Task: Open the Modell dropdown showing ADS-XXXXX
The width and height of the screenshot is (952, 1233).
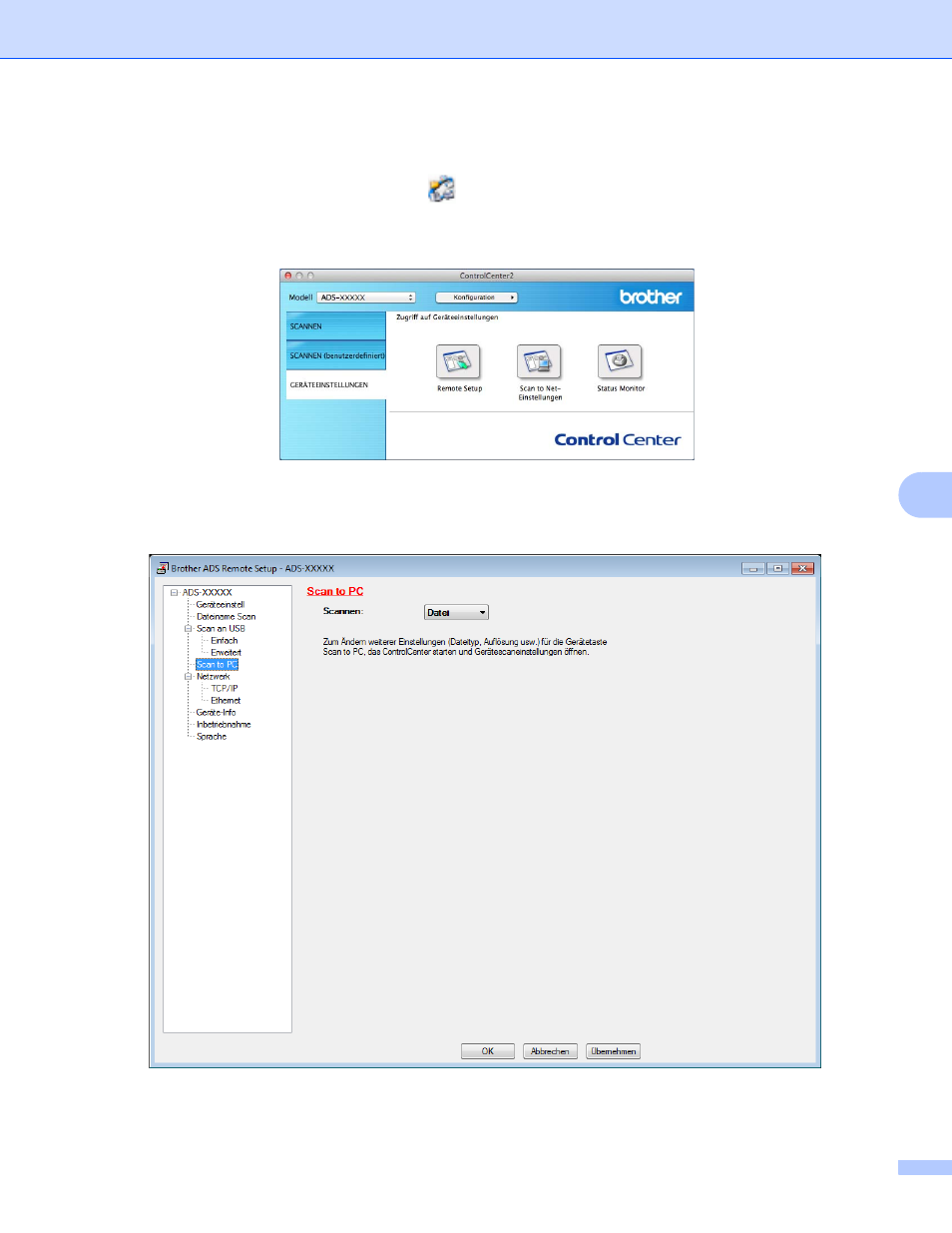Action: point(366,298)
